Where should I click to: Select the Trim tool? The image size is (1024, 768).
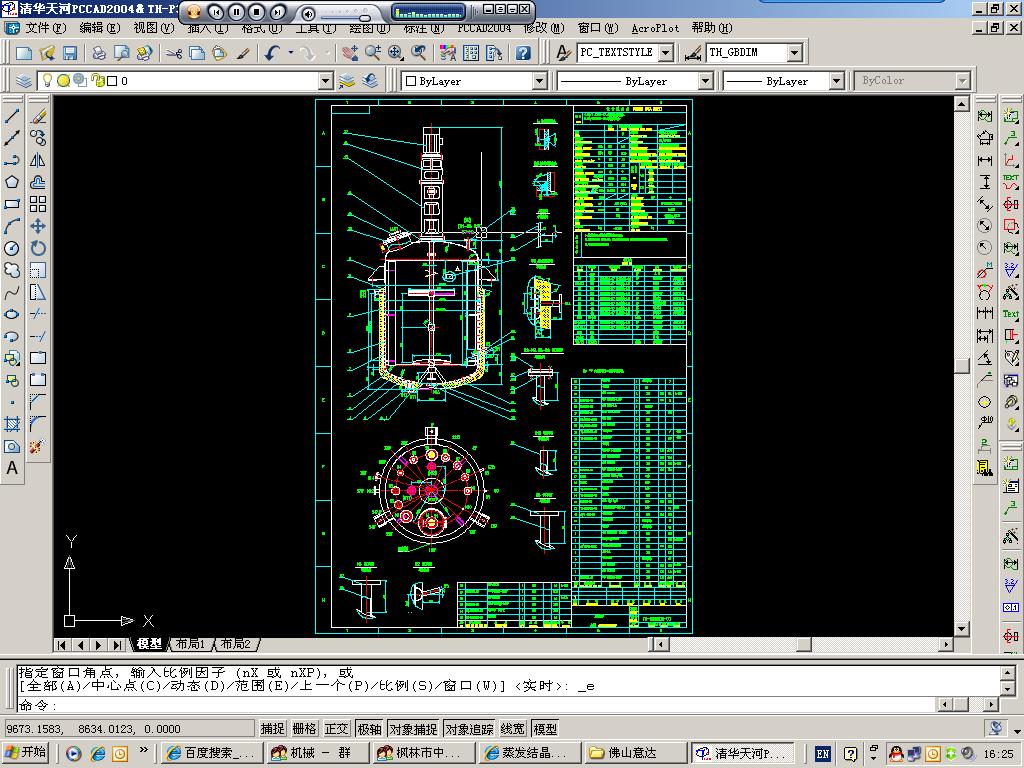(38, 314)
